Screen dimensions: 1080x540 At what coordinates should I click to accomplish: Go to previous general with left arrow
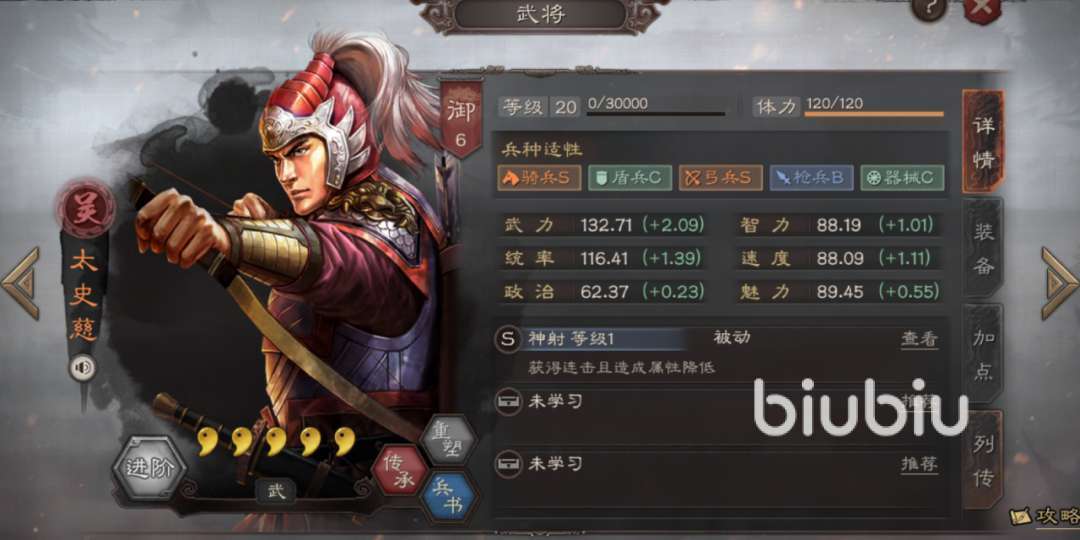20,284
